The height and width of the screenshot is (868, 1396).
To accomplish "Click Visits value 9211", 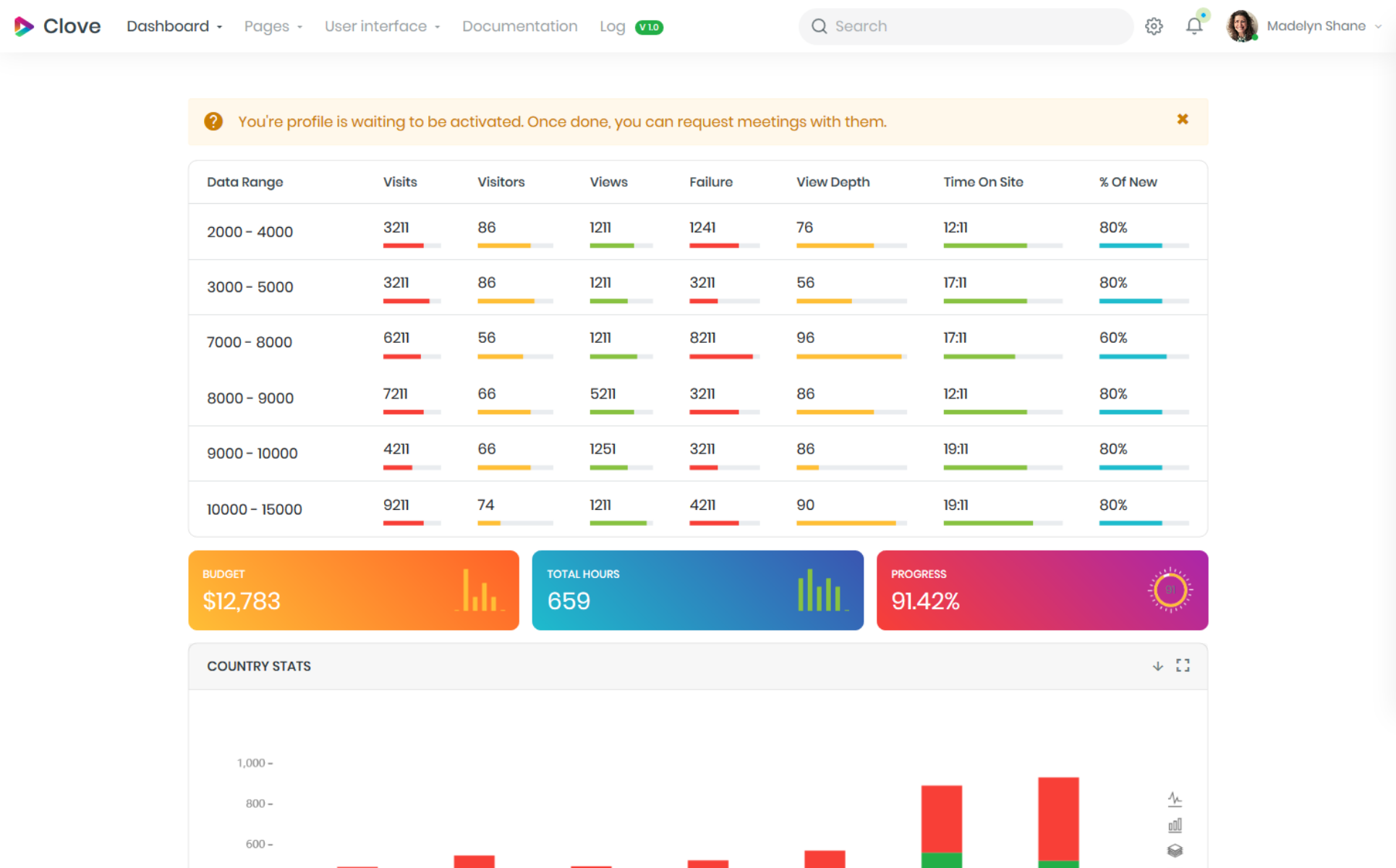I will [x=396, y=506].
